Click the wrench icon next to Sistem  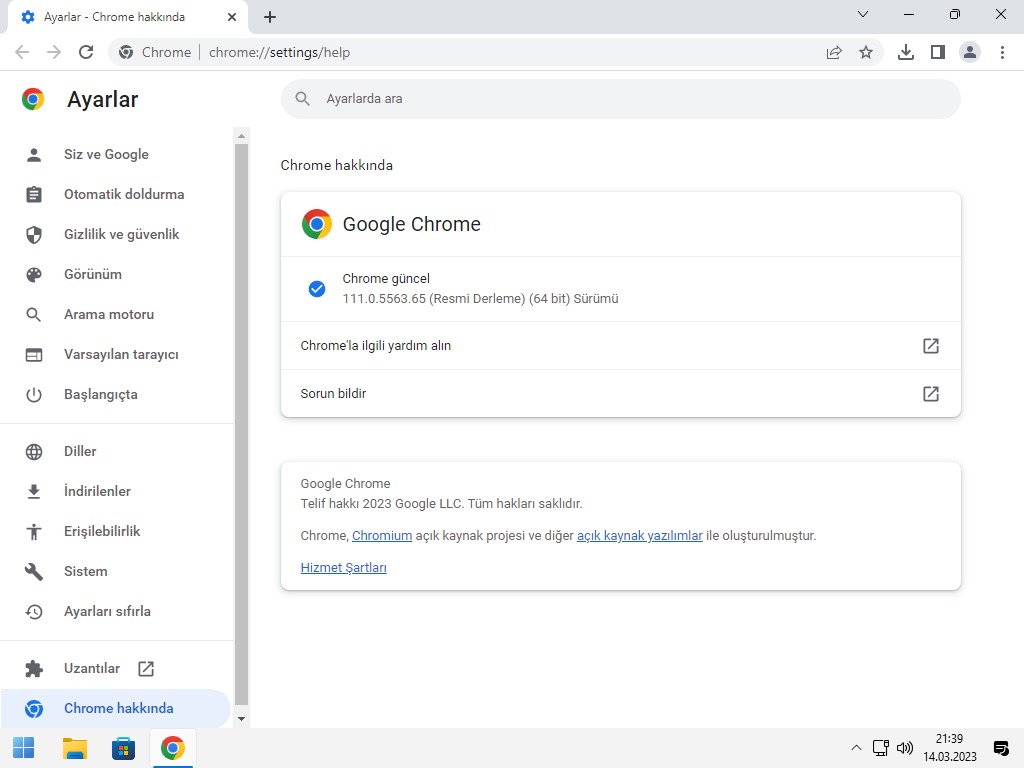click(34, 572)
